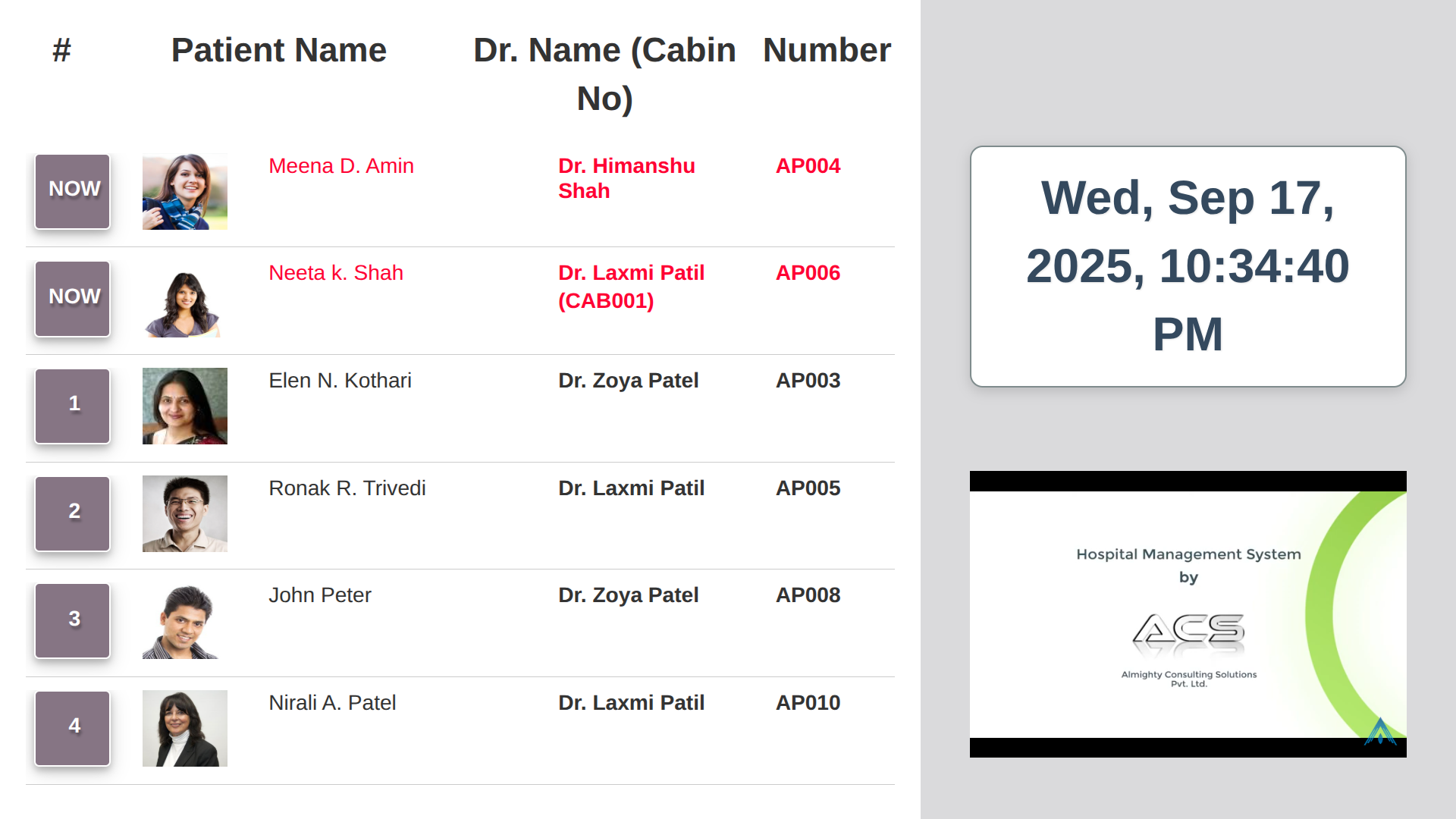Click appointment number AP004
The image size is (1456, 819).
pyautogui.click(x=808, y=166)
